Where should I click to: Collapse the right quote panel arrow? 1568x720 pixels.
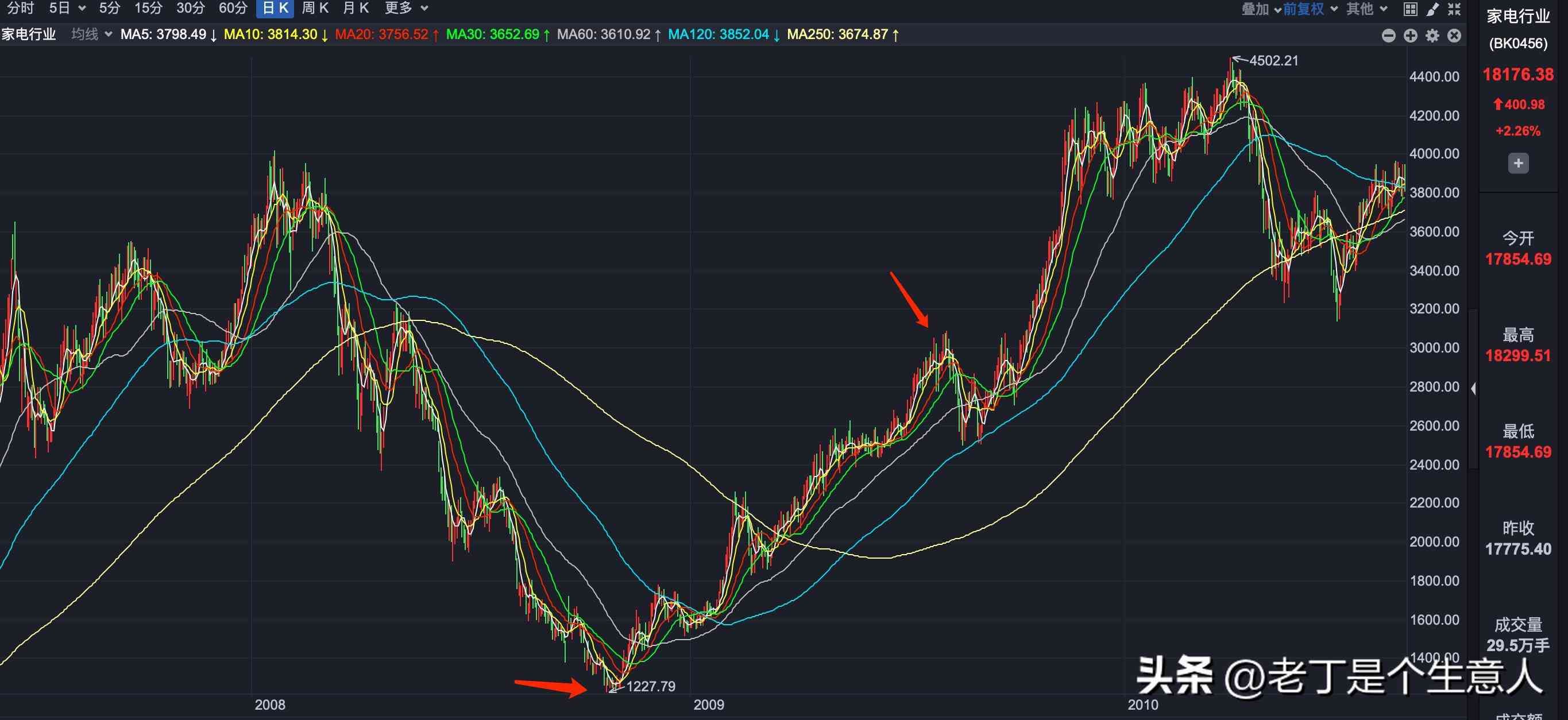coord(1473,388)
